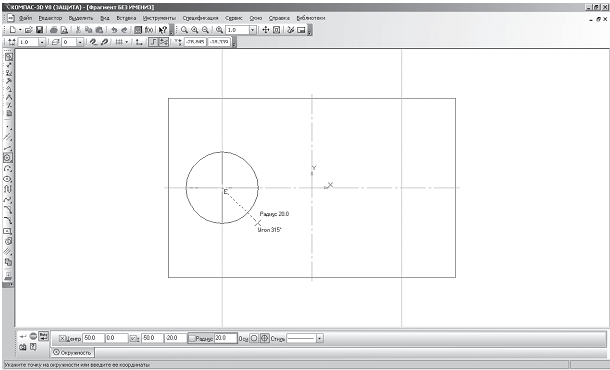Screen dimensions: 610x370
Task: Show the whole drawing icon
Action: pos(276,30)
